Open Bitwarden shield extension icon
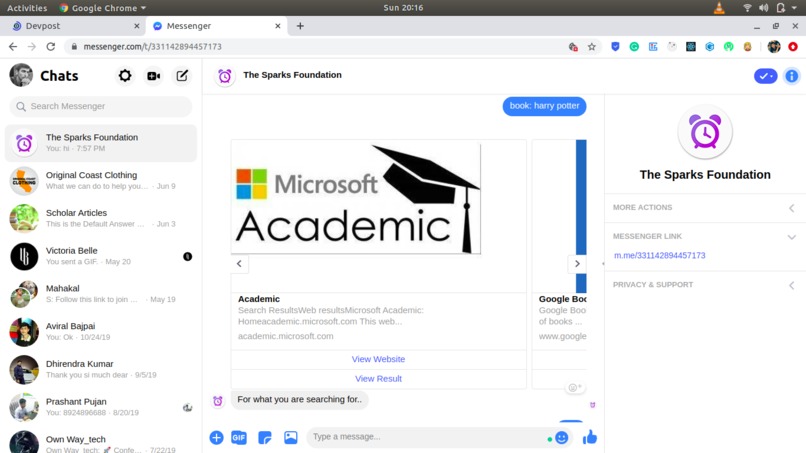This screenshot has width=806, height=453. pyautogui.click(x=615, y=47)
